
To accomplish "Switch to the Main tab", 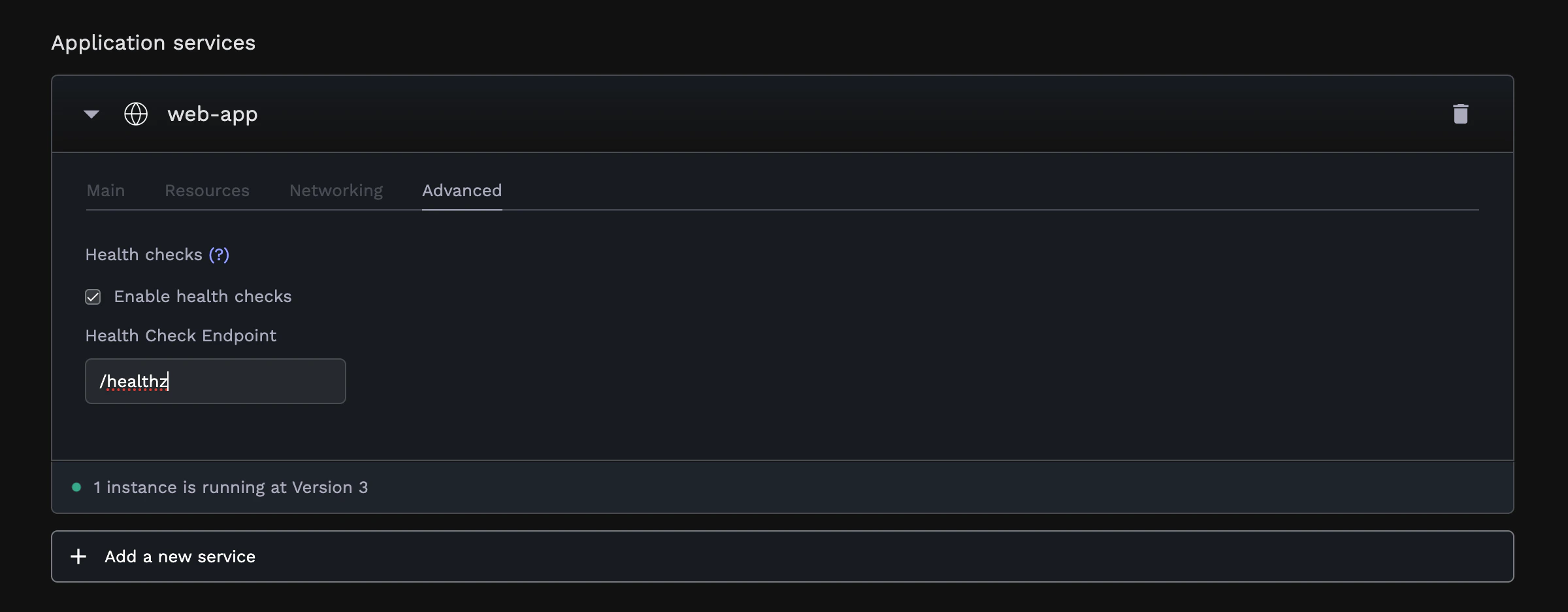I will pos(105,191).
